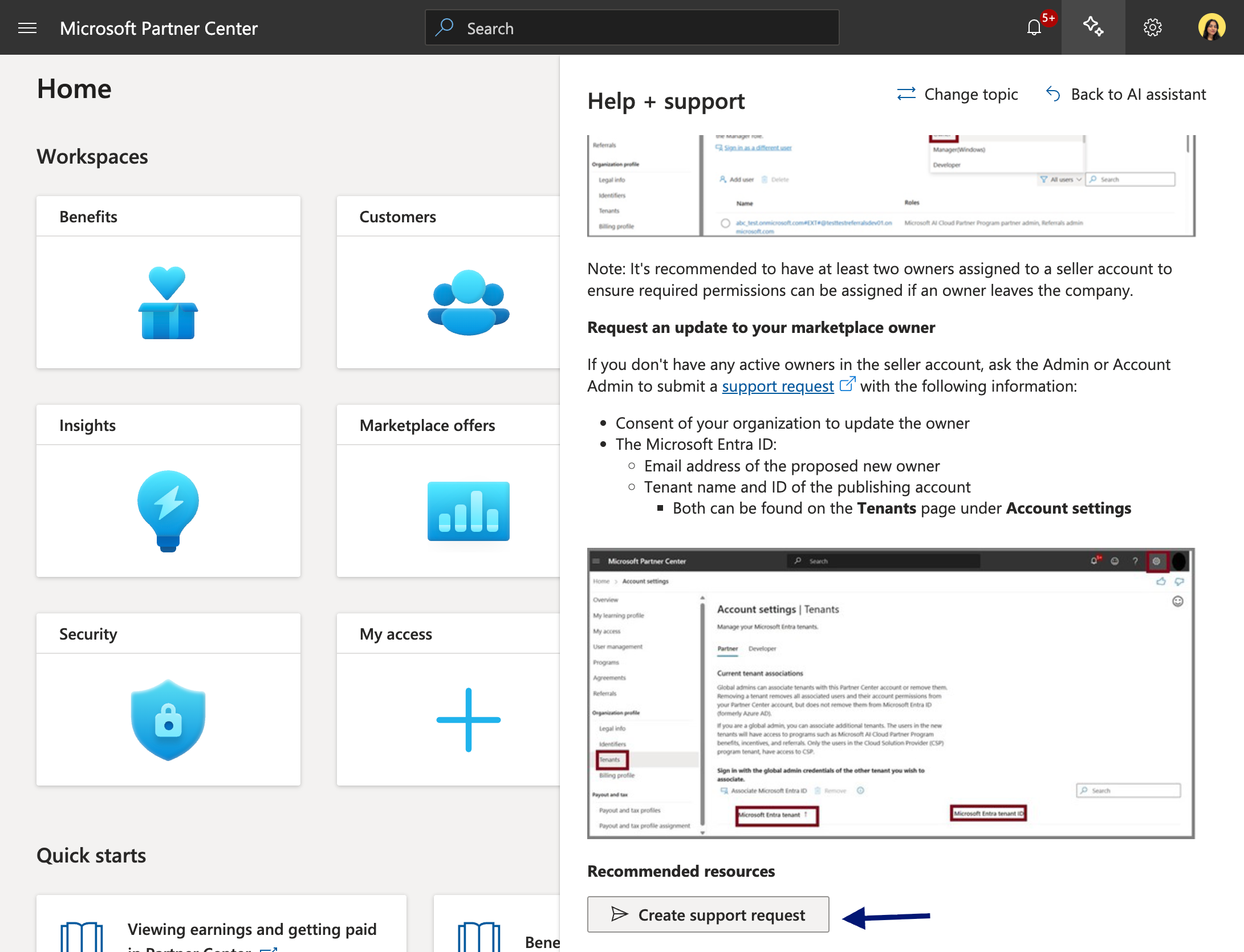Click the My access plus icon
This screenshot has width=1244, height=952.
click(469, 719)
